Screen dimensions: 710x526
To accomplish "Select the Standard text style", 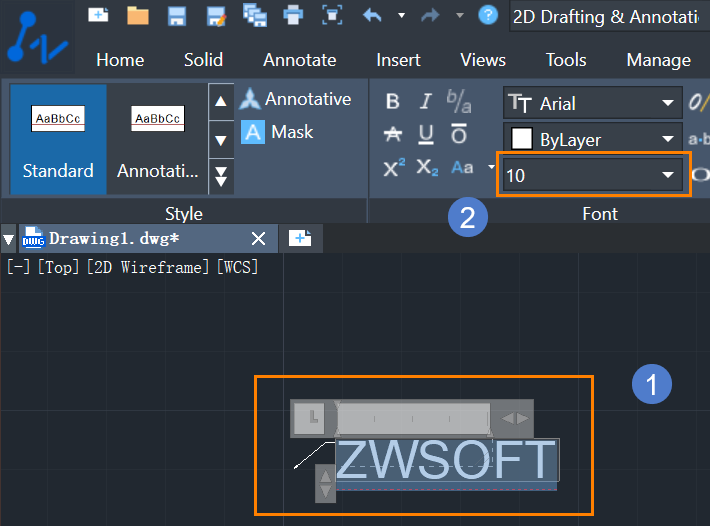I will point(58,139).
